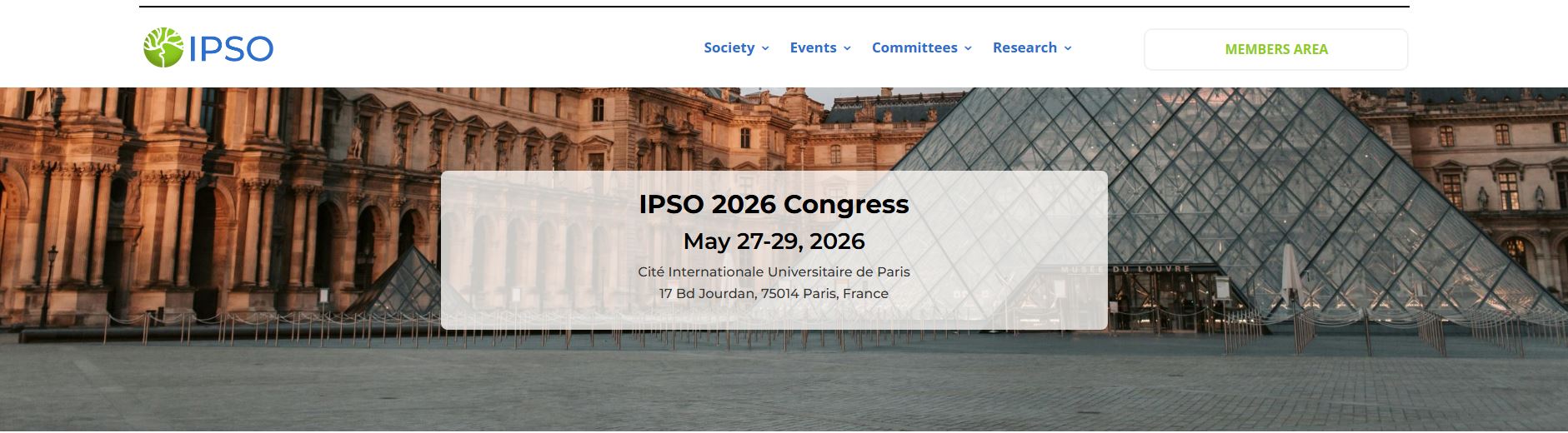
Task: Open the Society menu
Action: pos(729,48)
